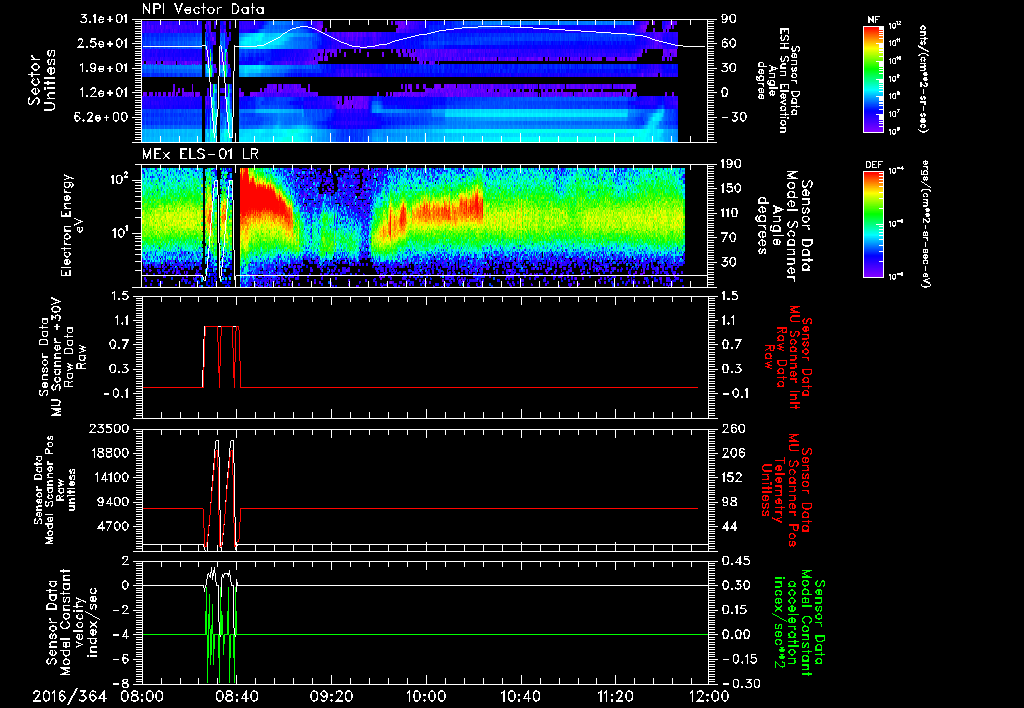Image resolution: width=1024 pixels, height=708 pixels.
Task: Click the 4700 scanner position tick
Action: (x=112, y=526)
